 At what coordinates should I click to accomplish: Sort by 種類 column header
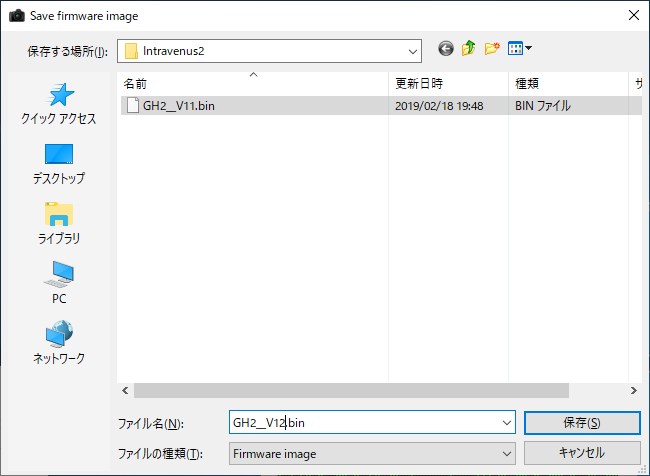(569, 84)
